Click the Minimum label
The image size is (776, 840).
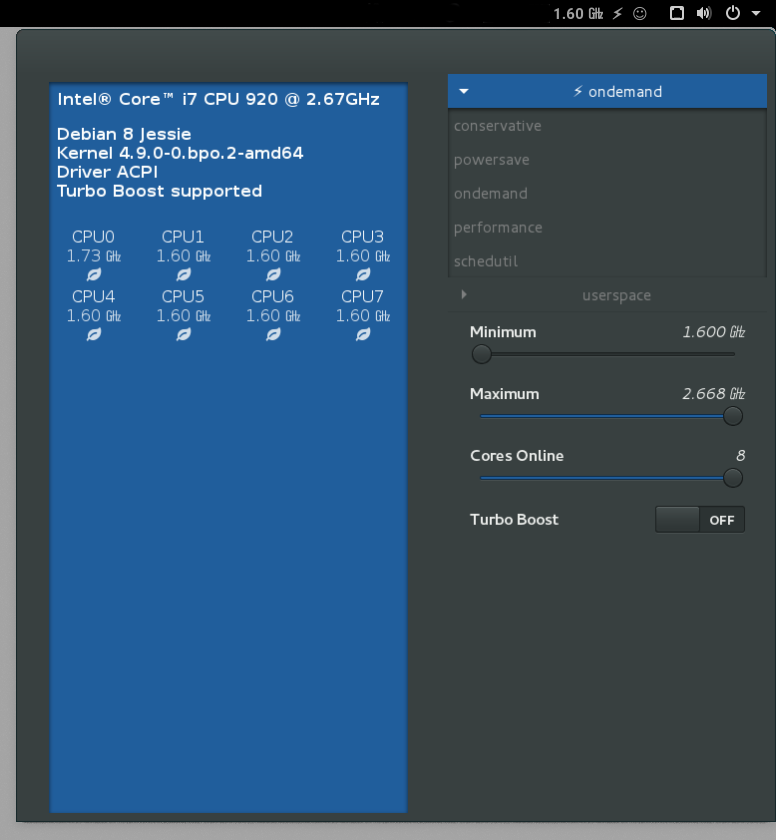(x=503, y=332)
